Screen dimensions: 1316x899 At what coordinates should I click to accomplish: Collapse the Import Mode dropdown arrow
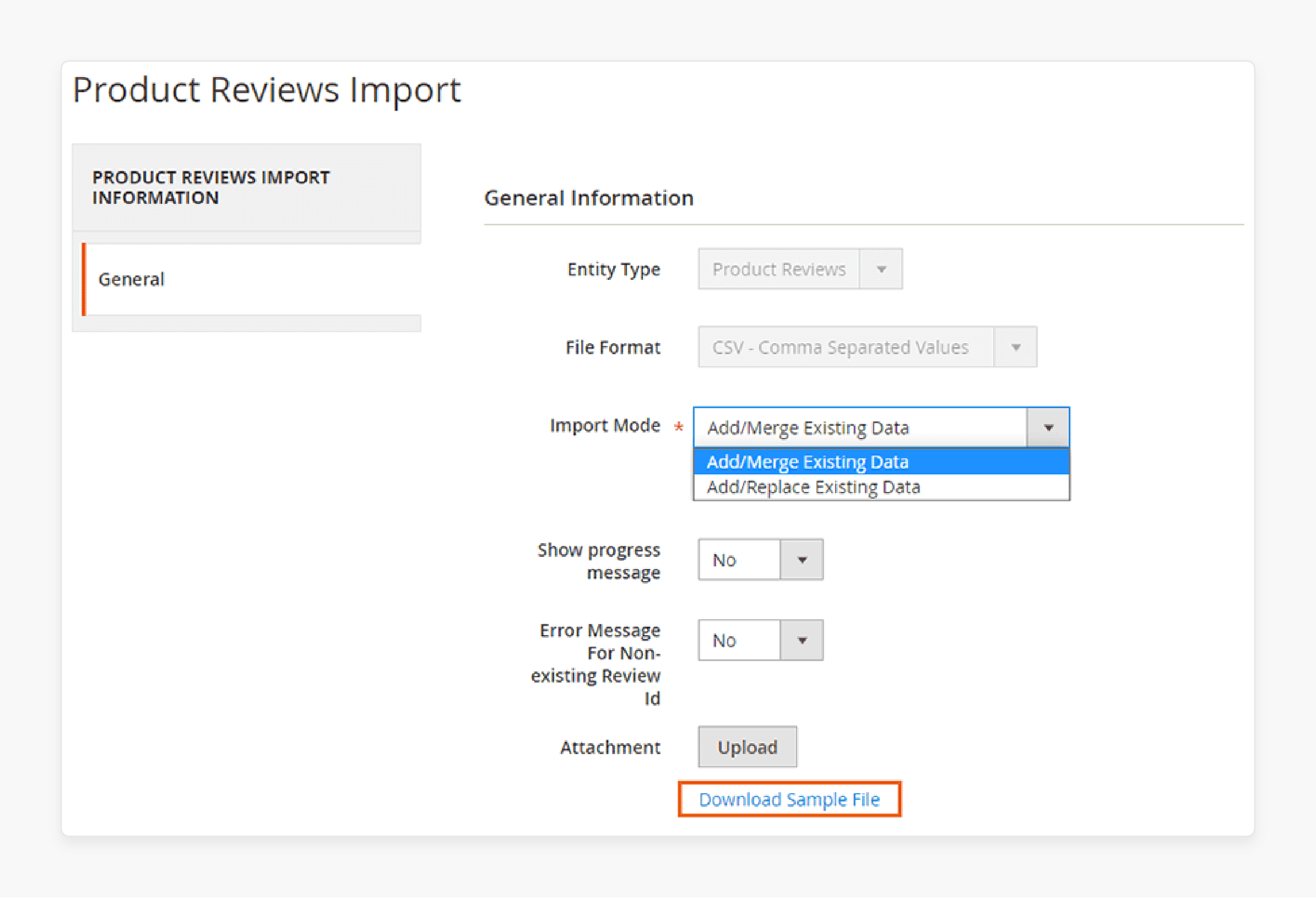(x=1048, y=427)
